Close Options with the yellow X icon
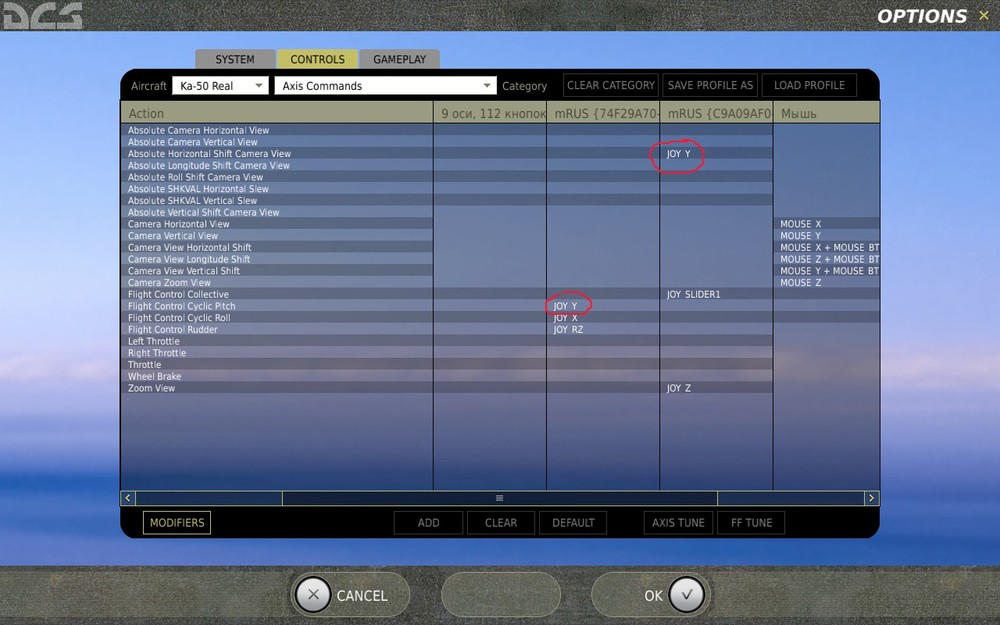The image size is (1000, 625). pyautogui.click(x=984, y=15)
